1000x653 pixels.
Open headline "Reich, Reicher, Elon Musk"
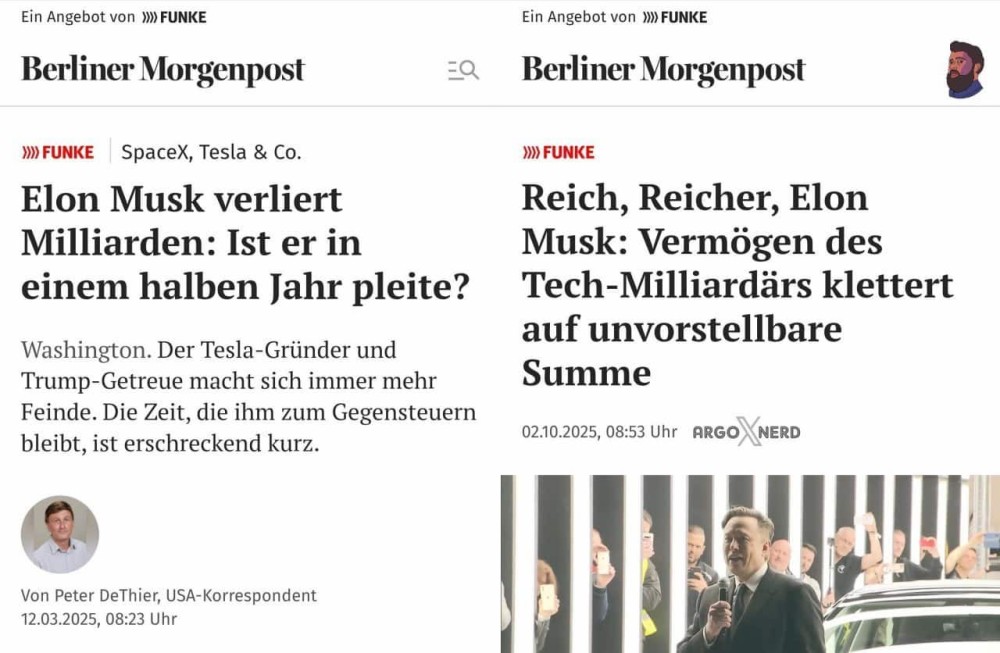pyautogui.click(x=737, y=285)
